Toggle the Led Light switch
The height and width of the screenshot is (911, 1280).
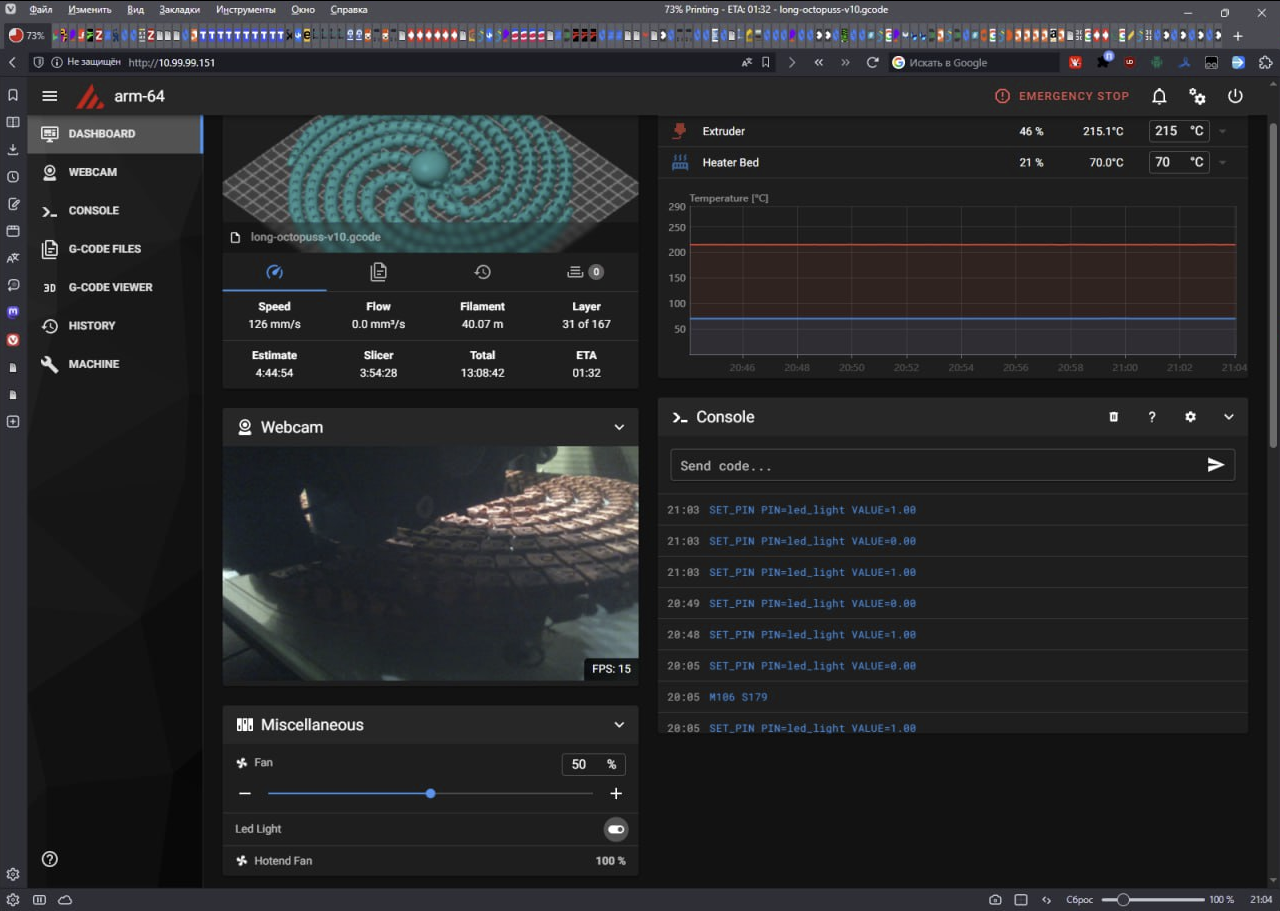point(616,829)
